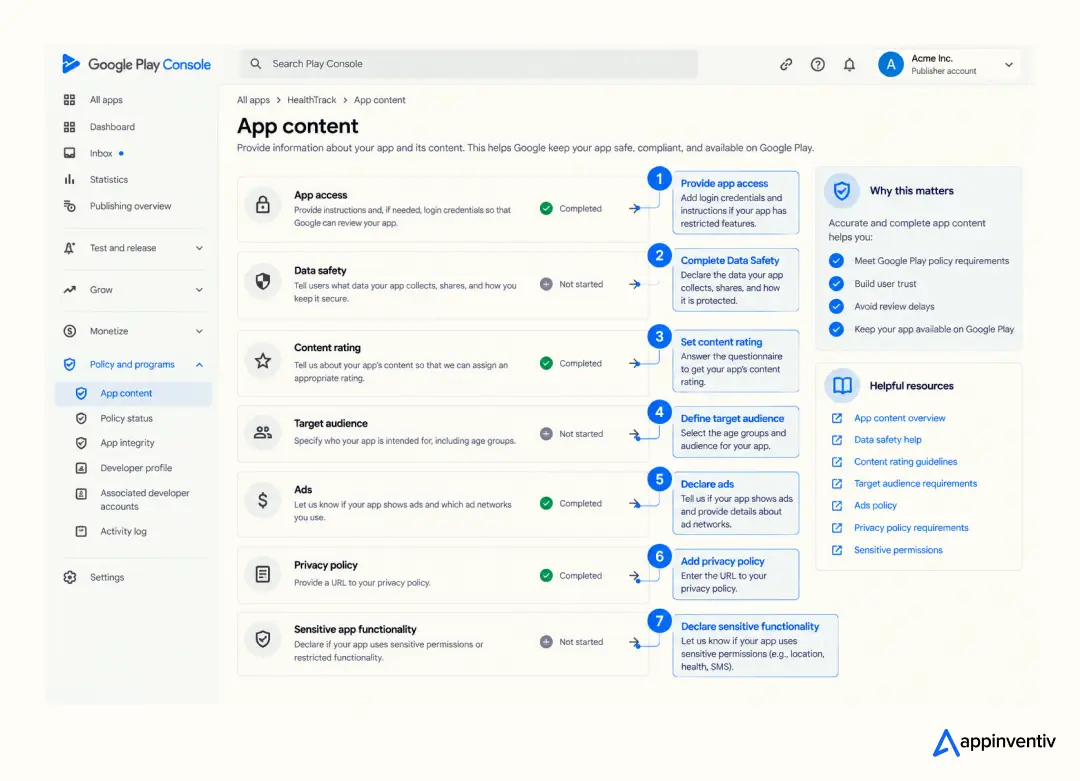This screenshot has width=1080, height=781.
Task: Open Data safety help link
Action: 888,439
